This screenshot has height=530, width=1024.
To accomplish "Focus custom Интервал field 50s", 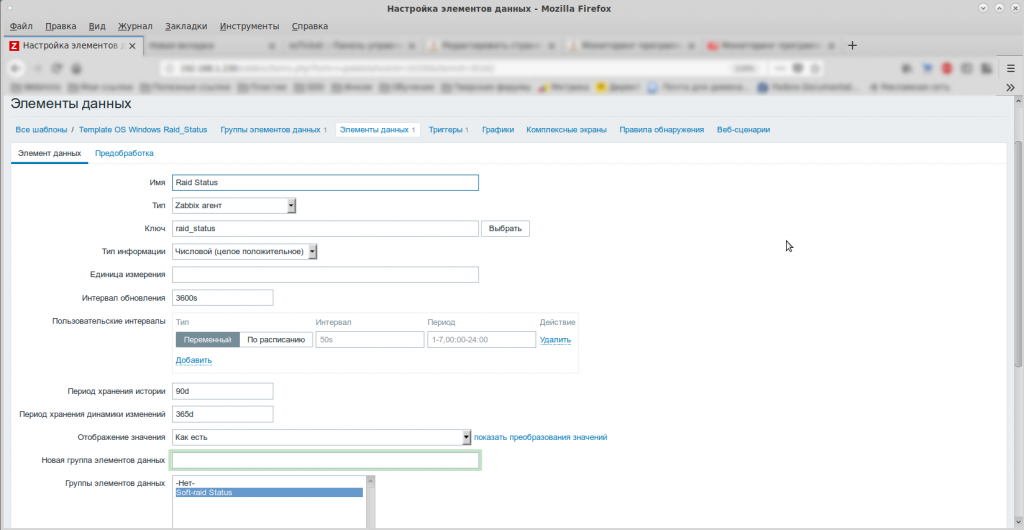I will click(370, 339).
